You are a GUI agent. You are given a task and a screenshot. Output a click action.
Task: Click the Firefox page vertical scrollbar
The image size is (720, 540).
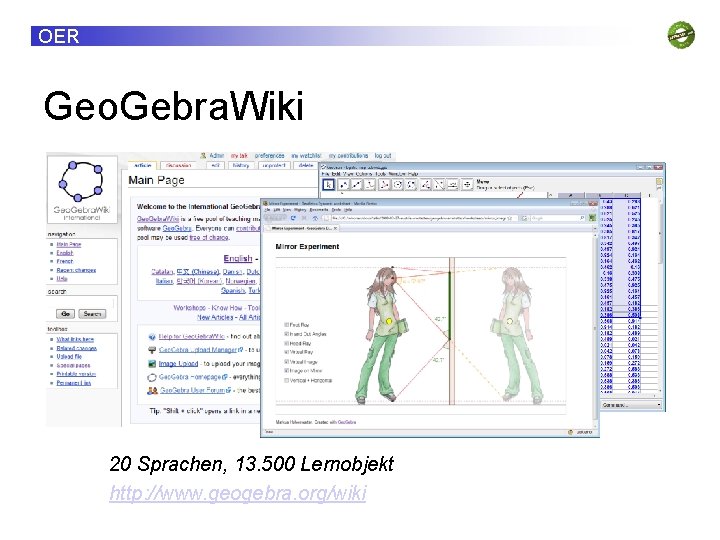pos(596,328)
